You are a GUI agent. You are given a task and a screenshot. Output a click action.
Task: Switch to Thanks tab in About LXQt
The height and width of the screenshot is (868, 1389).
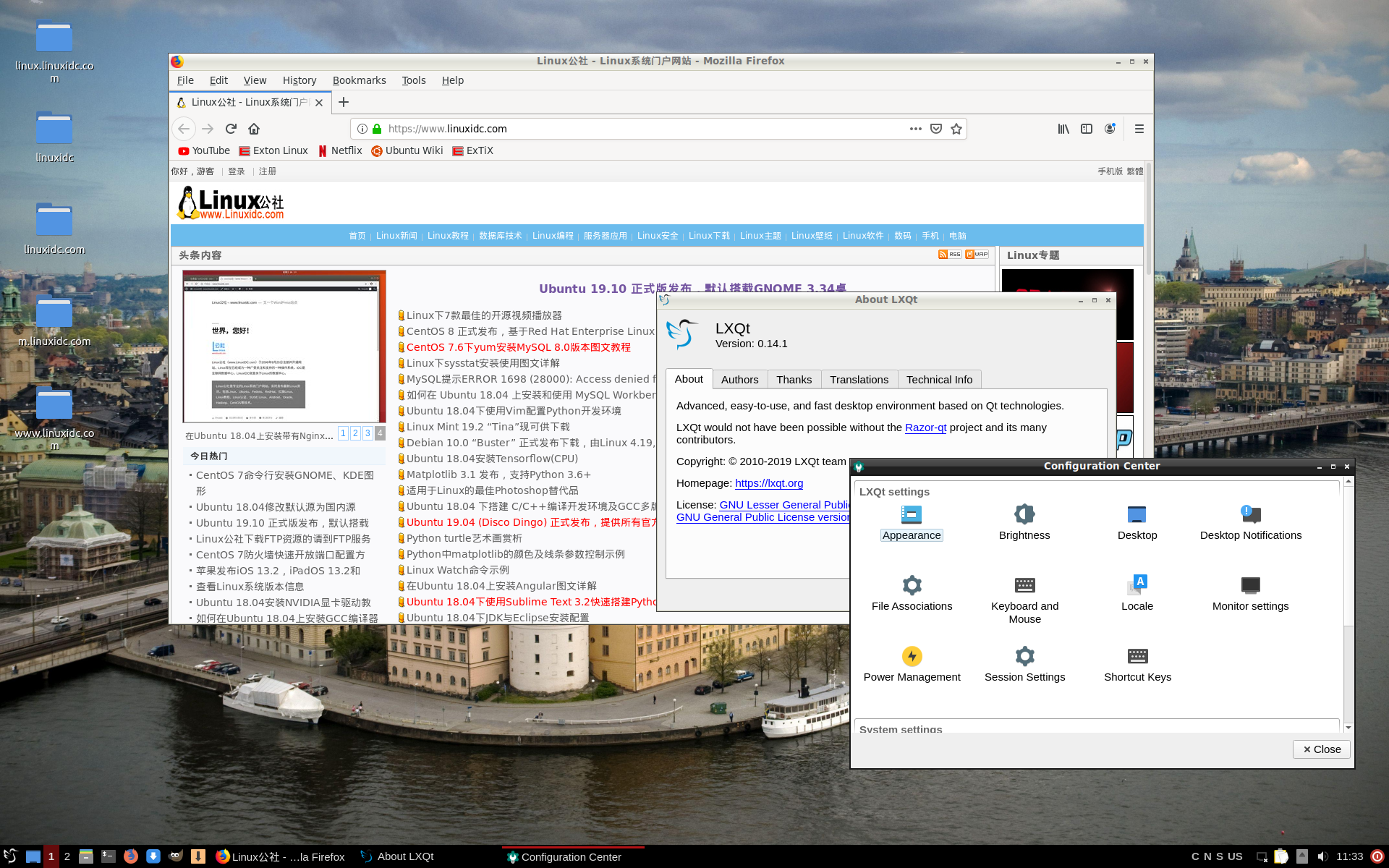point(794,380)
